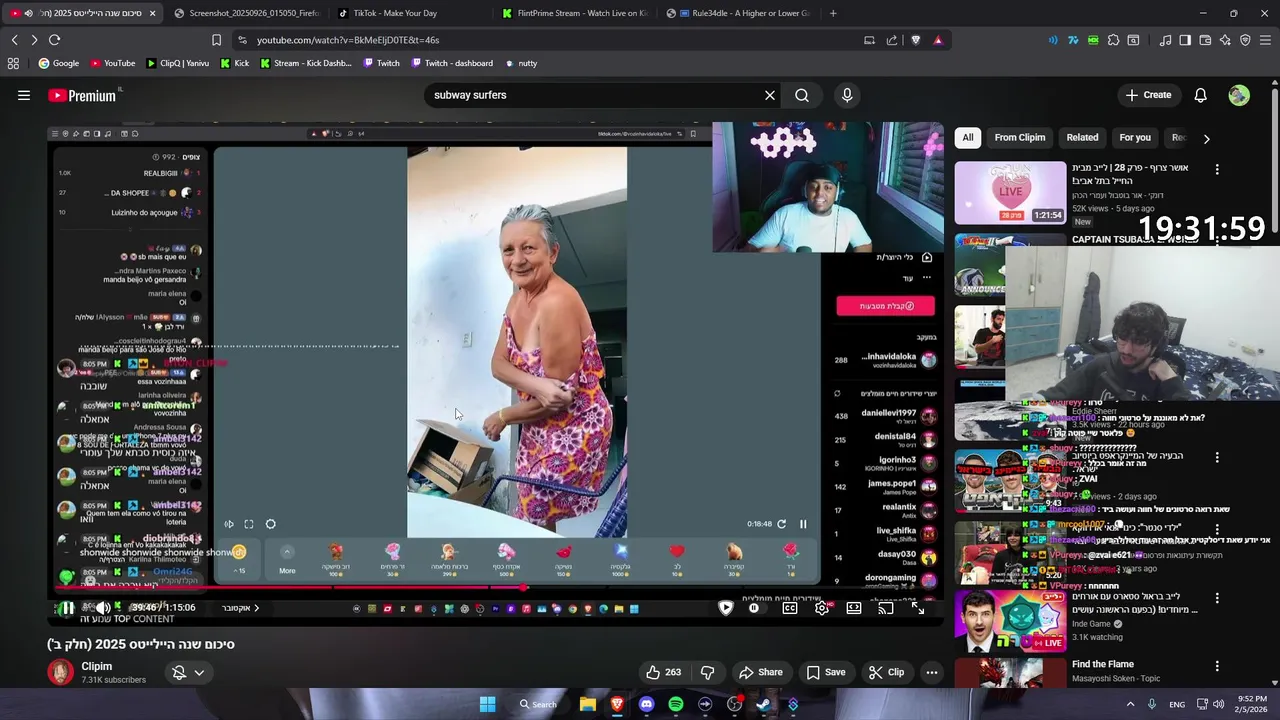Mute the video using the volume icon
The image size is (1280, 720).
click(x=103, y=608)
